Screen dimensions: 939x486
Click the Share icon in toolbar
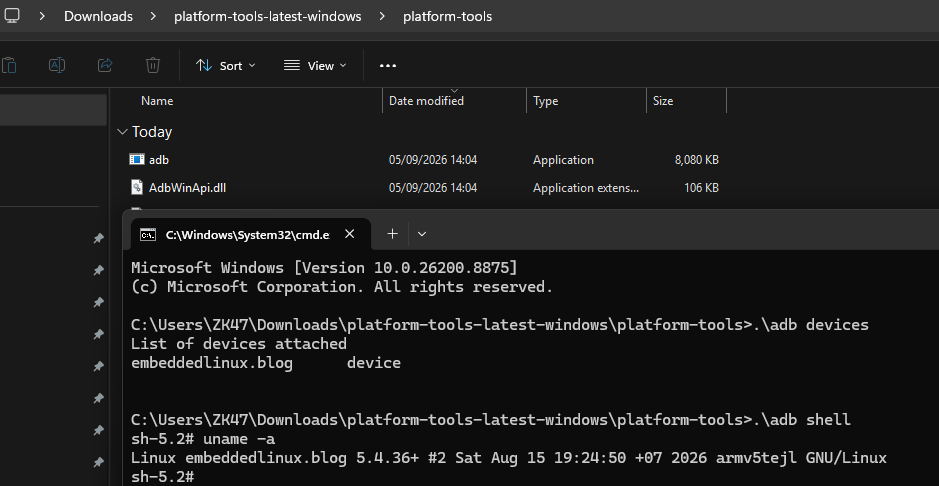(105, 65)
